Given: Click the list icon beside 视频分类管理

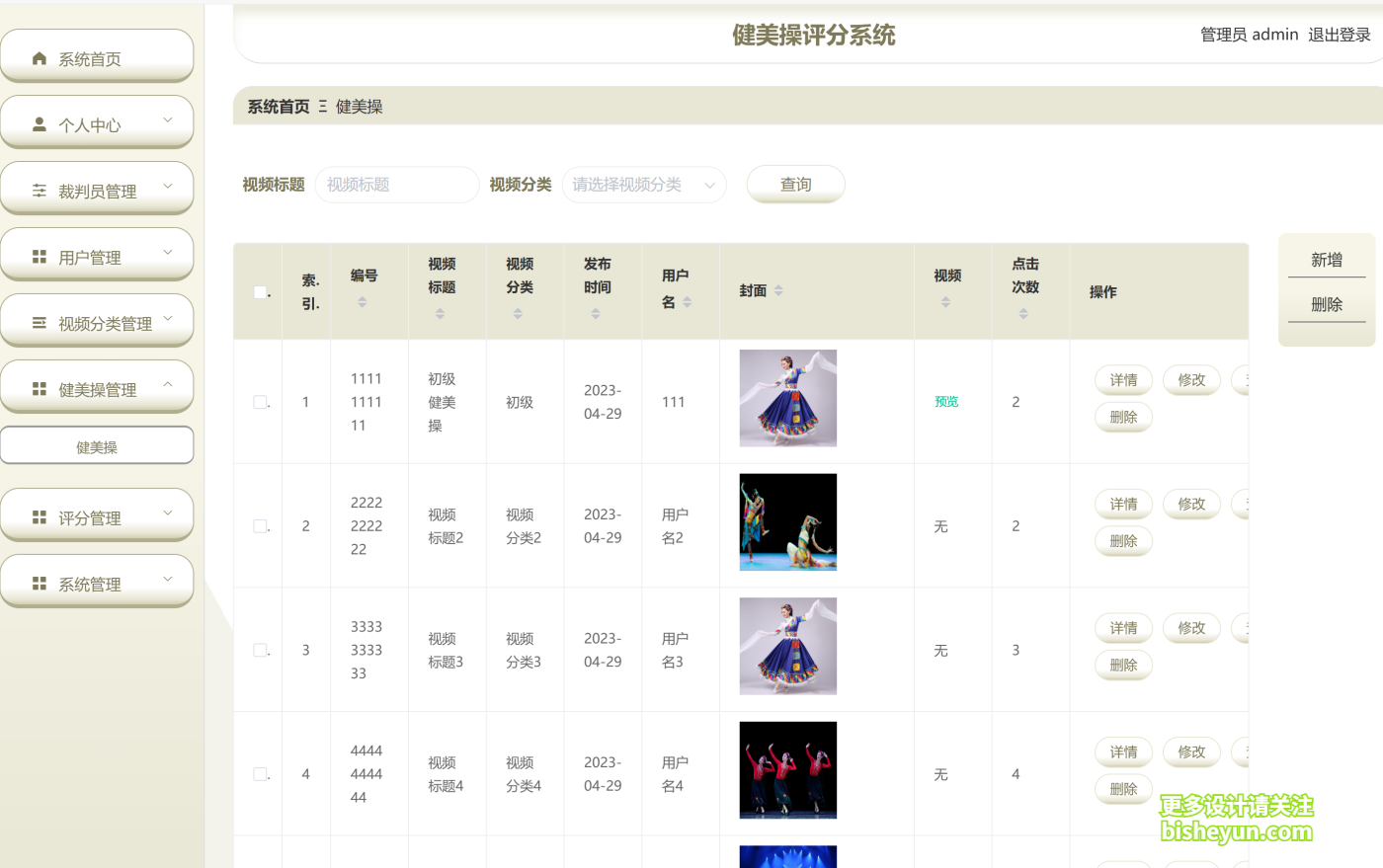Looking at the screenshot, I should click(40, 323).
